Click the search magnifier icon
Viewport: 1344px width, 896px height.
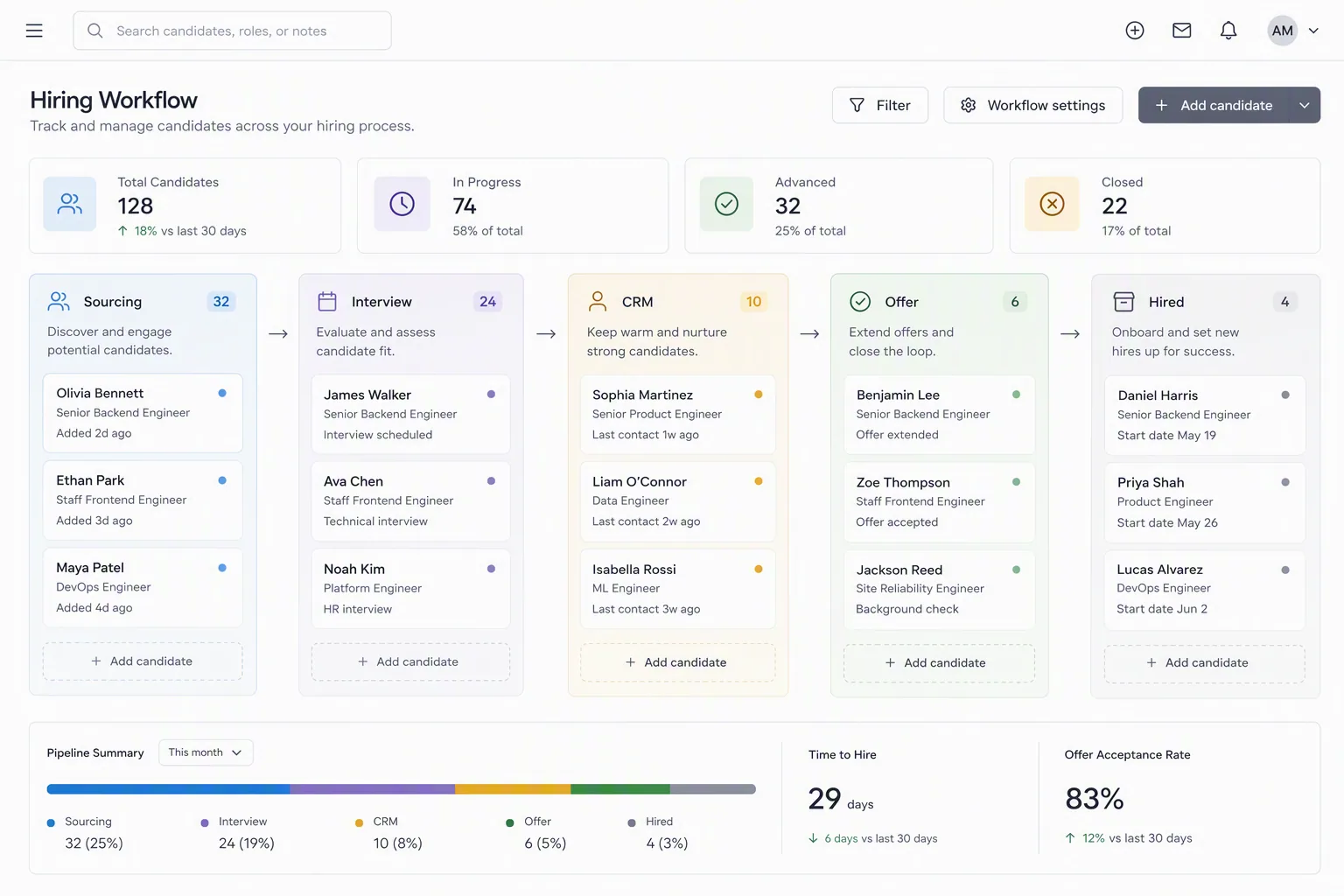[x=95, y=31]
